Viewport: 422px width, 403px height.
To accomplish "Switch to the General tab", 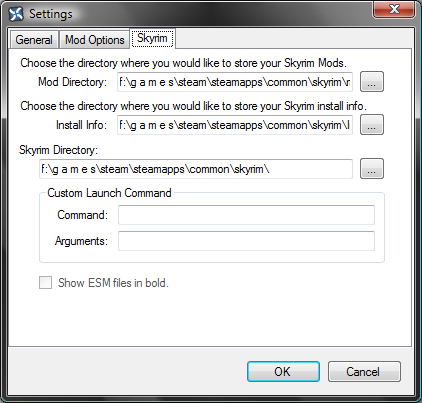I will [34, 40].
